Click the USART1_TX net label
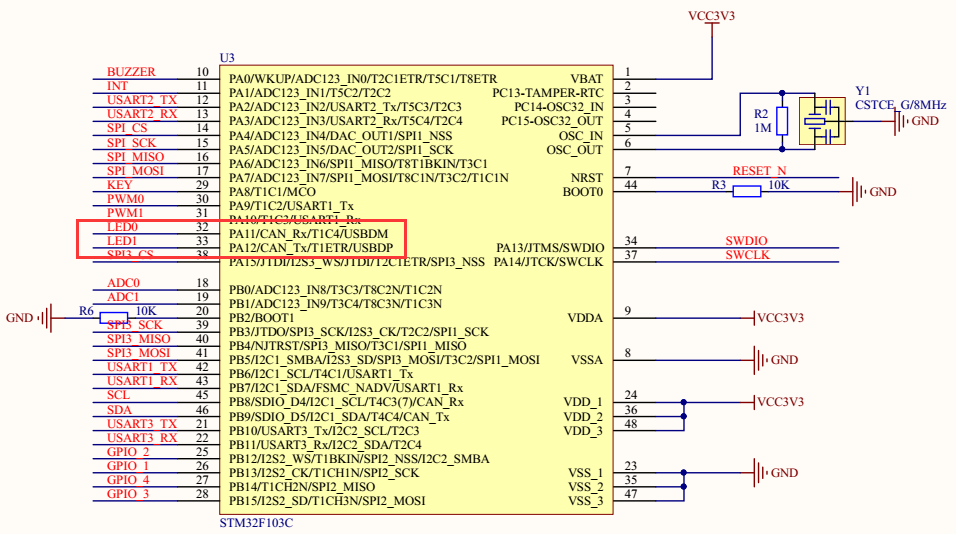Viewport: 956px width, 534px height. tap(142, 367)
